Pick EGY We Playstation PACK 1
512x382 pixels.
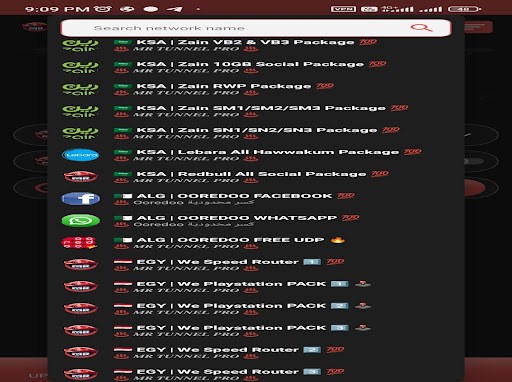tap(256, 287)
